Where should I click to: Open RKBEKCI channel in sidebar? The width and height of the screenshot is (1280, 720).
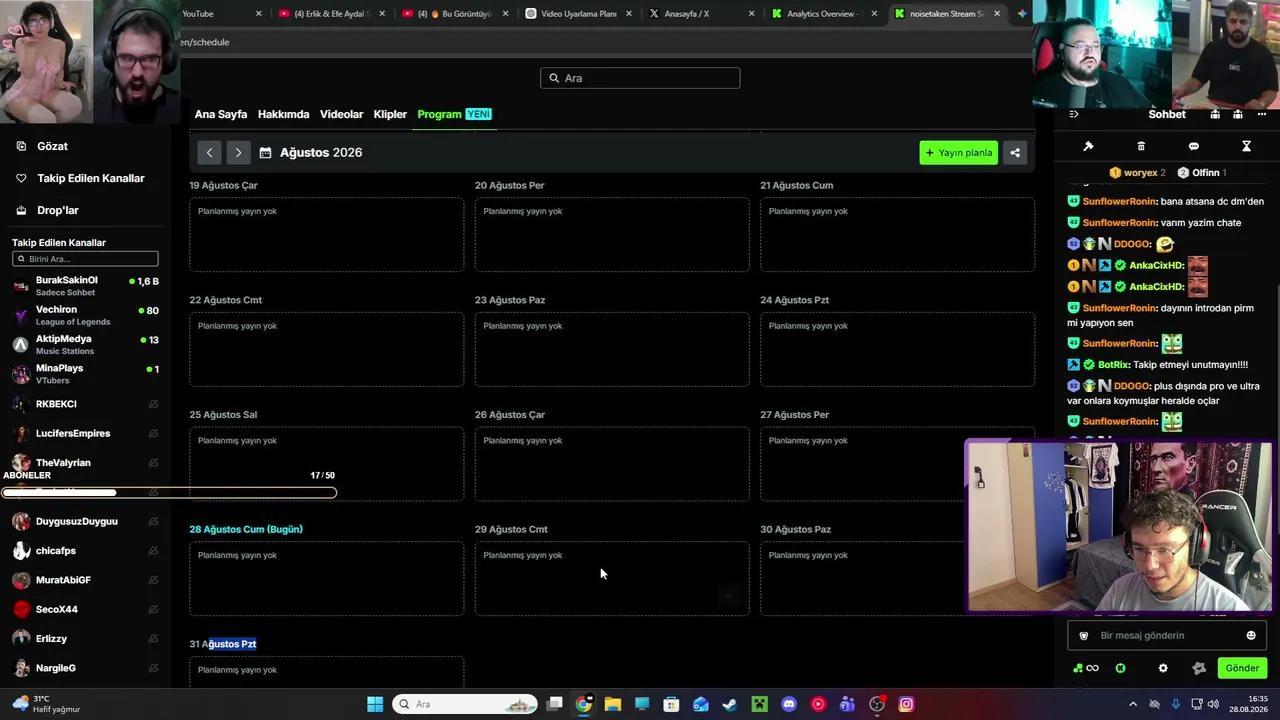85,404
